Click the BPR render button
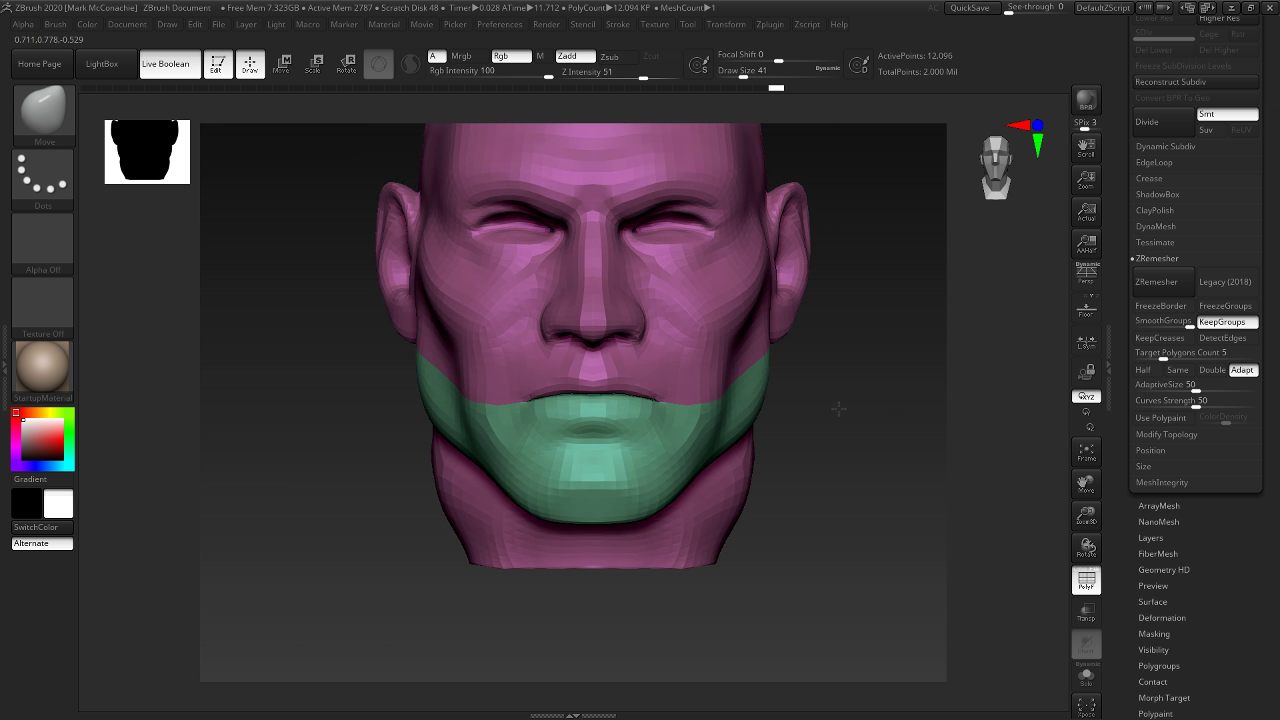The width and height of the screenshot is (1280, 720). pyautogui.click(x=1086, y=100)
